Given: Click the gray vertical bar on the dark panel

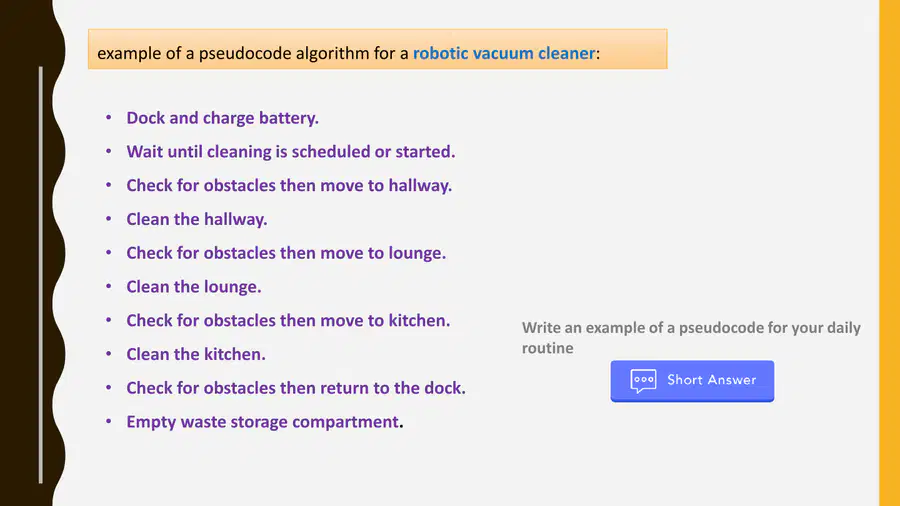Looking at the screenshot, I should pos(41,275).
